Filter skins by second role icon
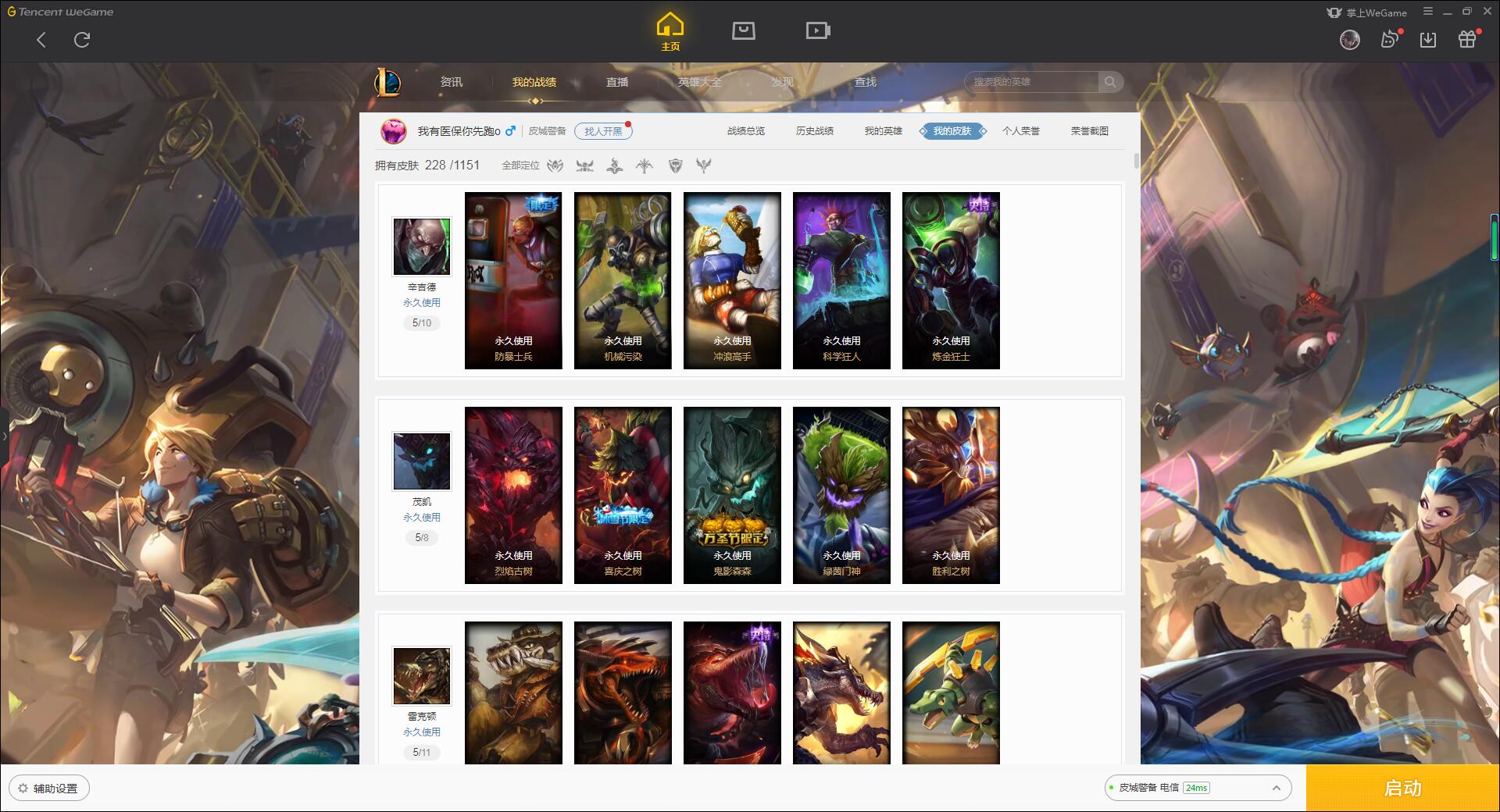Viewport: 1500px width, 812px height. click(x=584, y=166)
